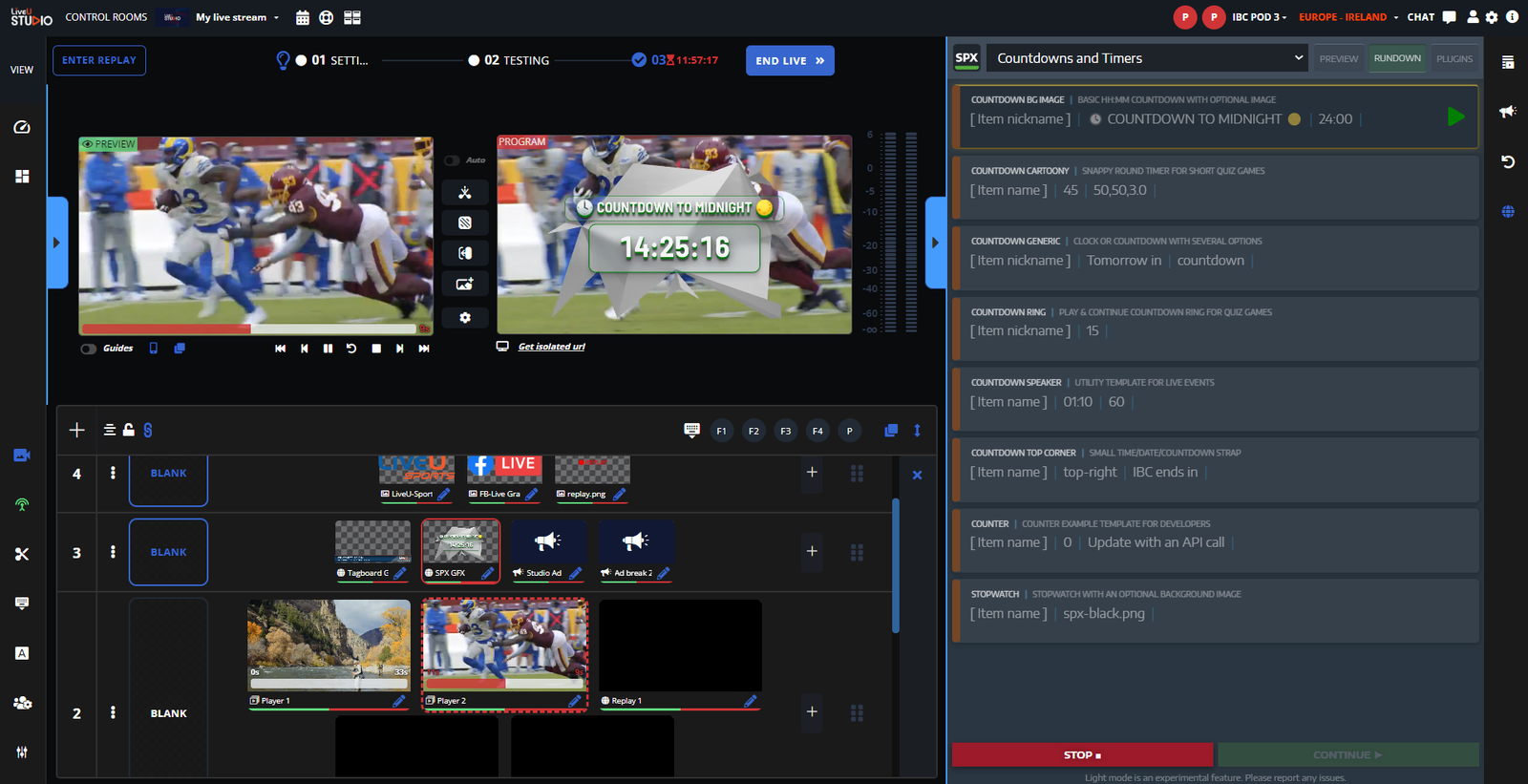Open layer 3 three-dot options menu
Image resolution: width=1528 pixels, height=784 pixels.
pyautogui.click(x=113, y=552)
